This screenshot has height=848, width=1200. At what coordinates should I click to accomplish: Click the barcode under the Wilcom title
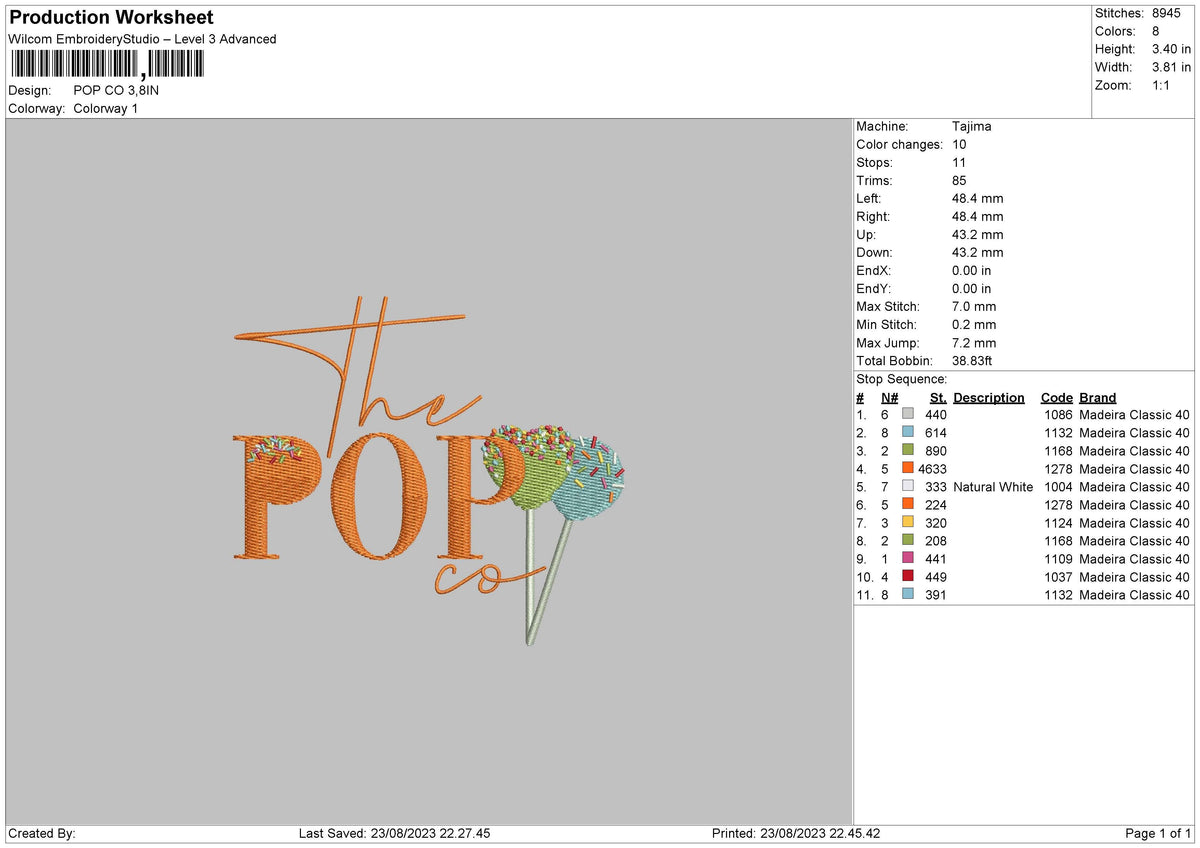[x=106, y=65]
